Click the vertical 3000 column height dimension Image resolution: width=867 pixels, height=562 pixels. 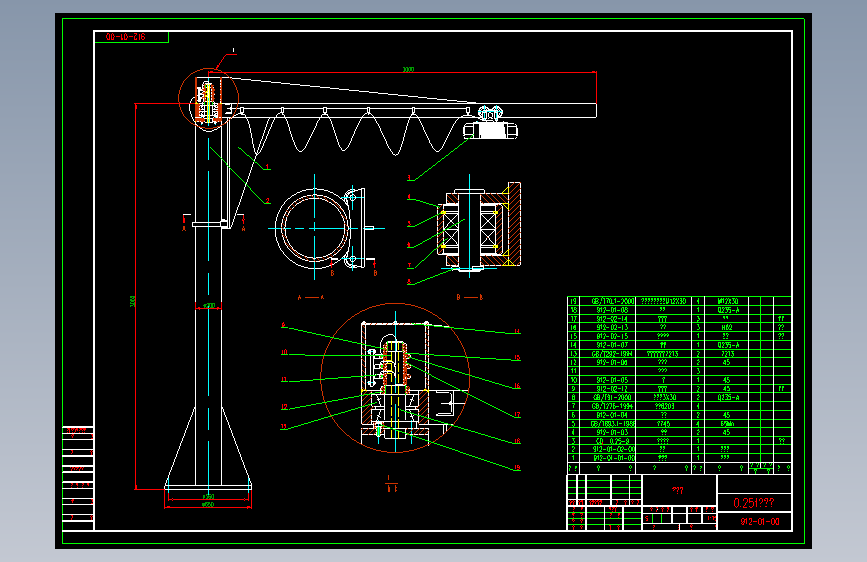click(133, 301)
